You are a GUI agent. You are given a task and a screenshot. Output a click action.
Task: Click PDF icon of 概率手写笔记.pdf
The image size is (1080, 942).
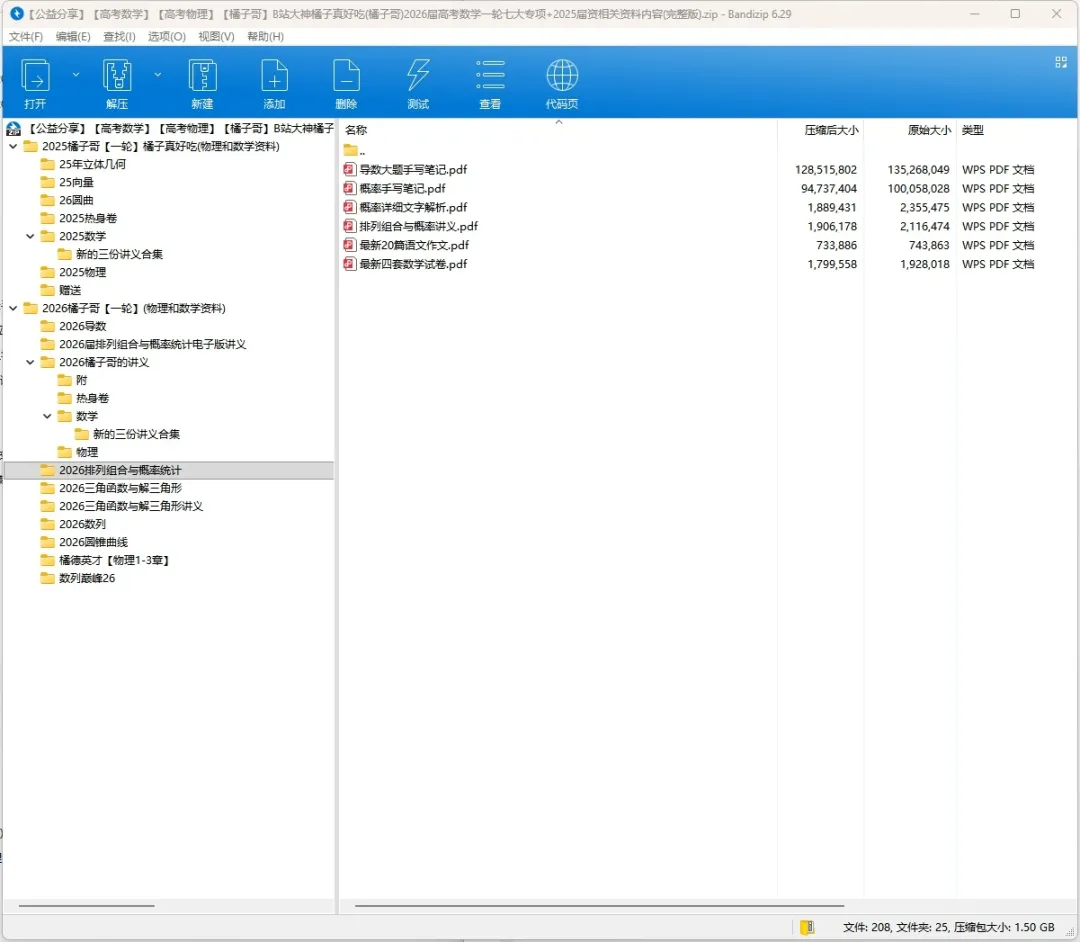pyautogui.click(x=350, y=188)
